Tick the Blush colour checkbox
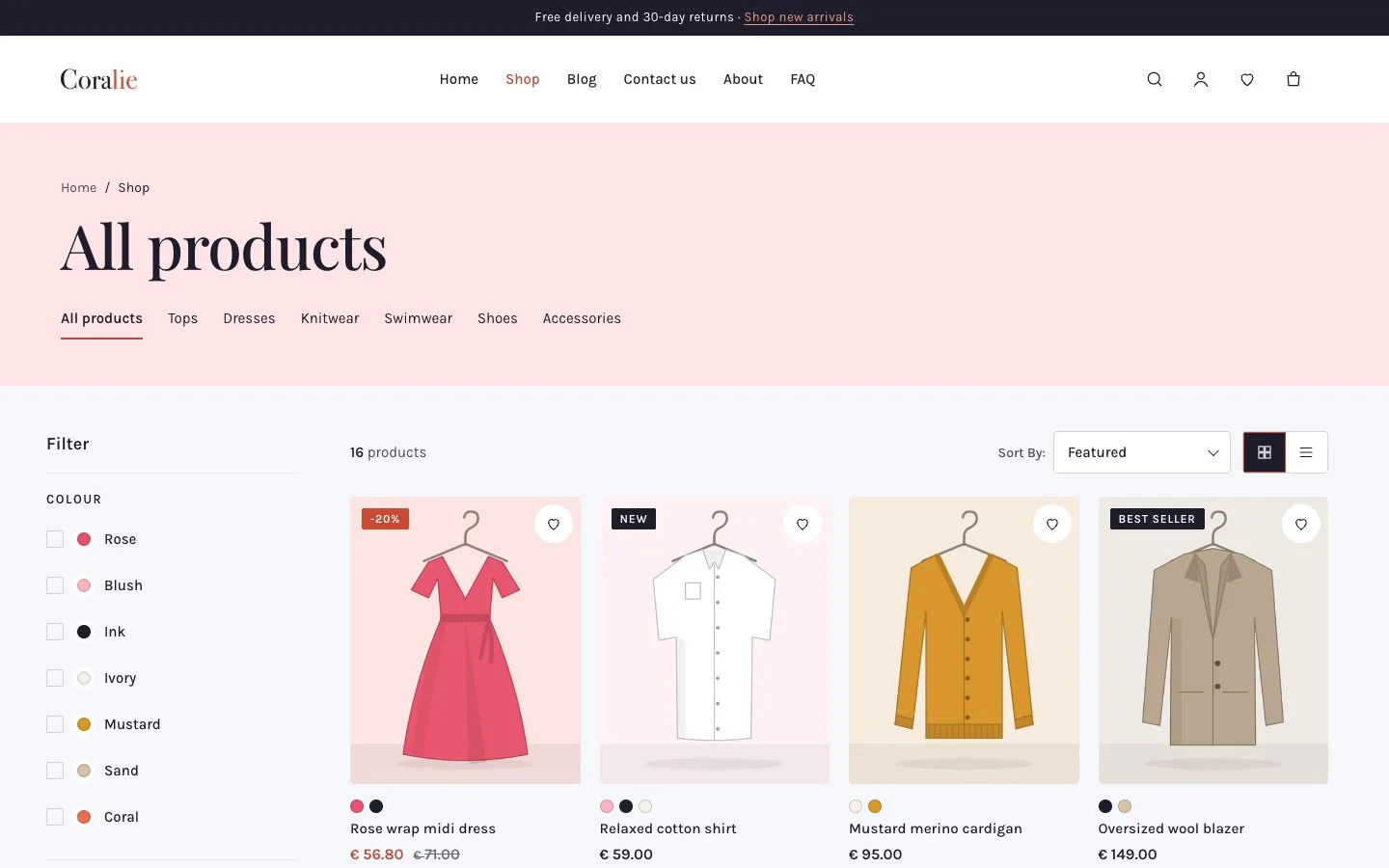This screenshot has height=868, width=1389. pyautogui.click(x=55, y=585)
